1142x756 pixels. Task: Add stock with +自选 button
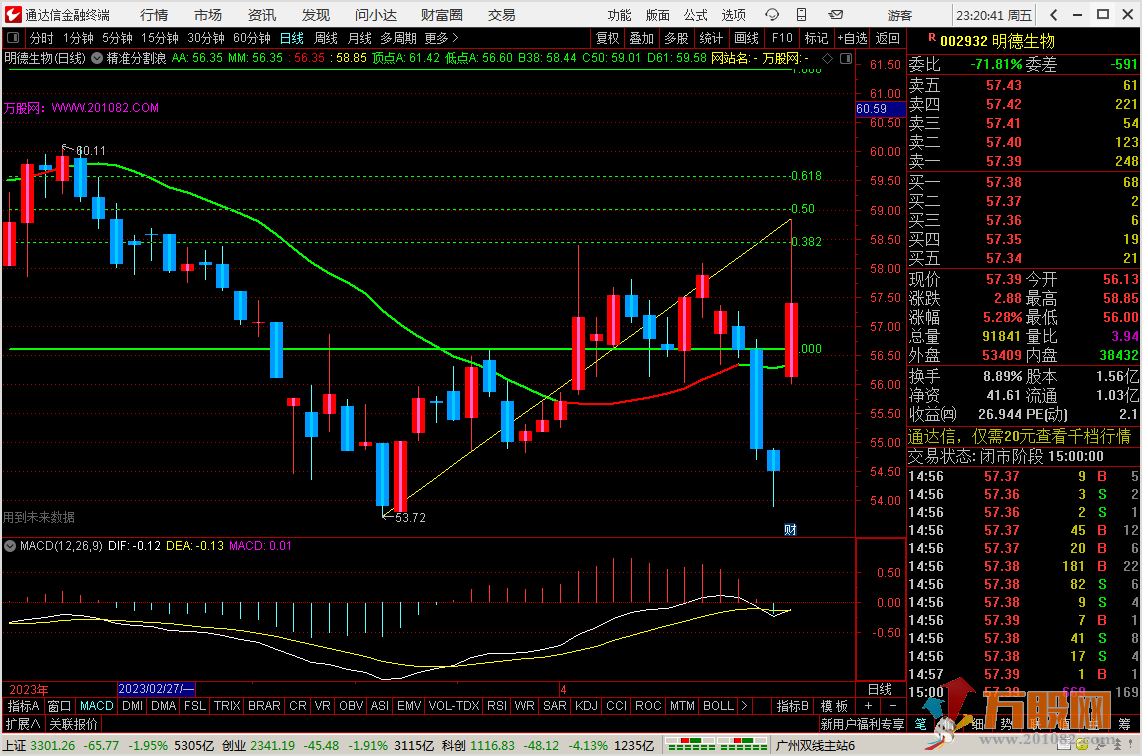click(852, 38)
